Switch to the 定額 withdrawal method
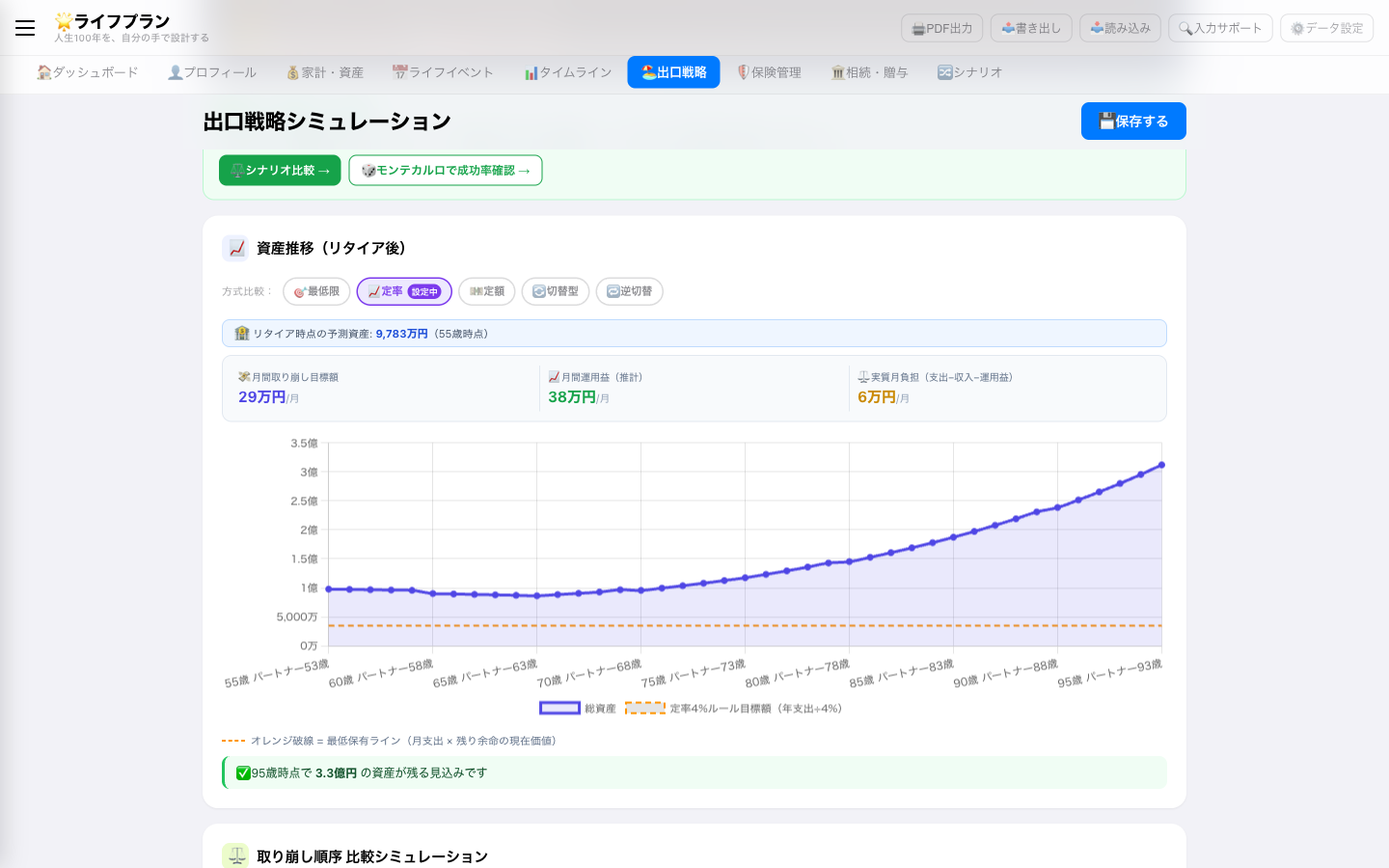1389x868 pixels. (486, 291)
